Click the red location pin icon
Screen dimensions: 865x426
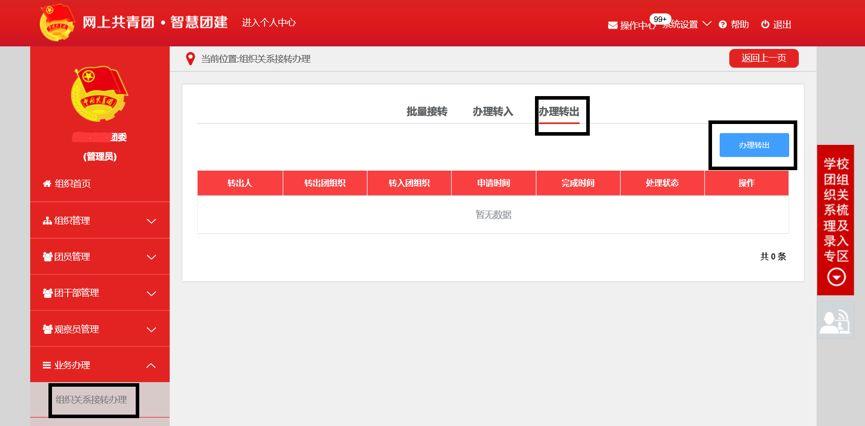(190, 59)
